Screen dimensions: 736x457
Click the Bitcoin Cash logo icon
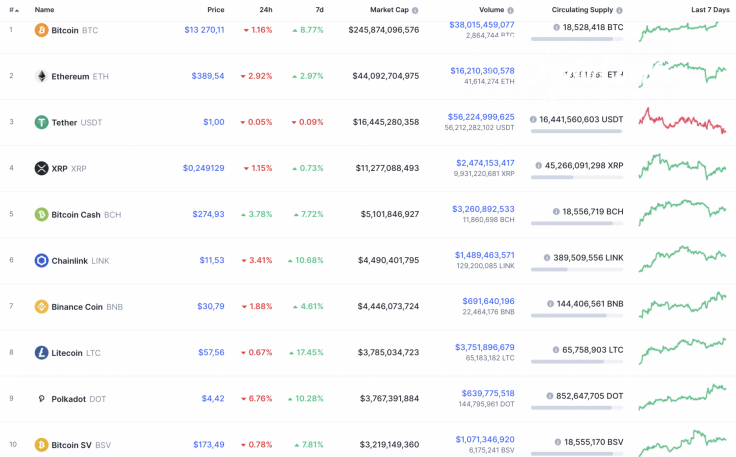[x=41, y=214]
